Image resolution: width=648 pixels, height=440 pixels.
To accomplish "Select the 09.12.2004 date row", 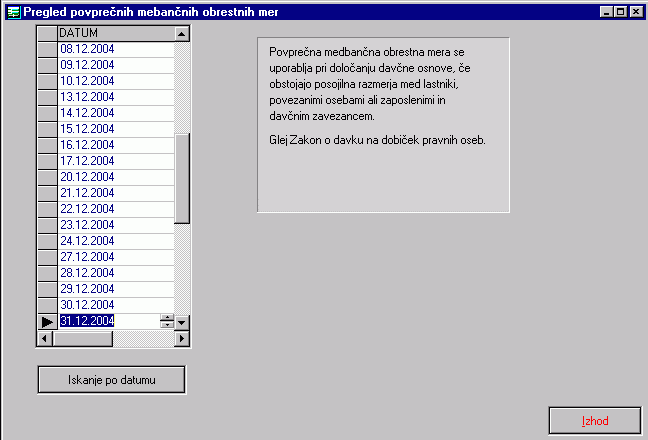I will coord(116,65).
